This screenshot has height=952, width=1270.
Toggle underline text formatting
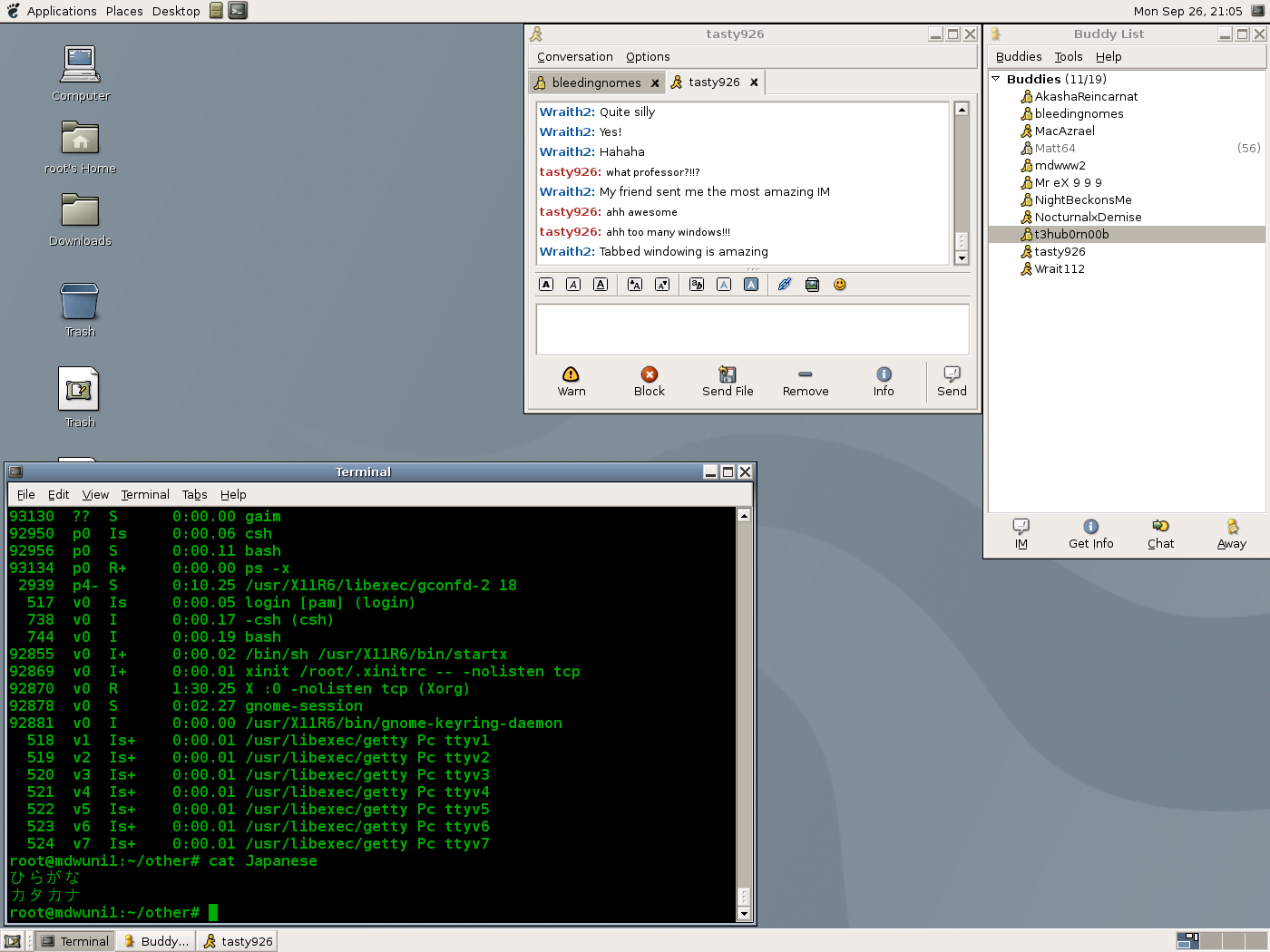click(x=601, y=285)
